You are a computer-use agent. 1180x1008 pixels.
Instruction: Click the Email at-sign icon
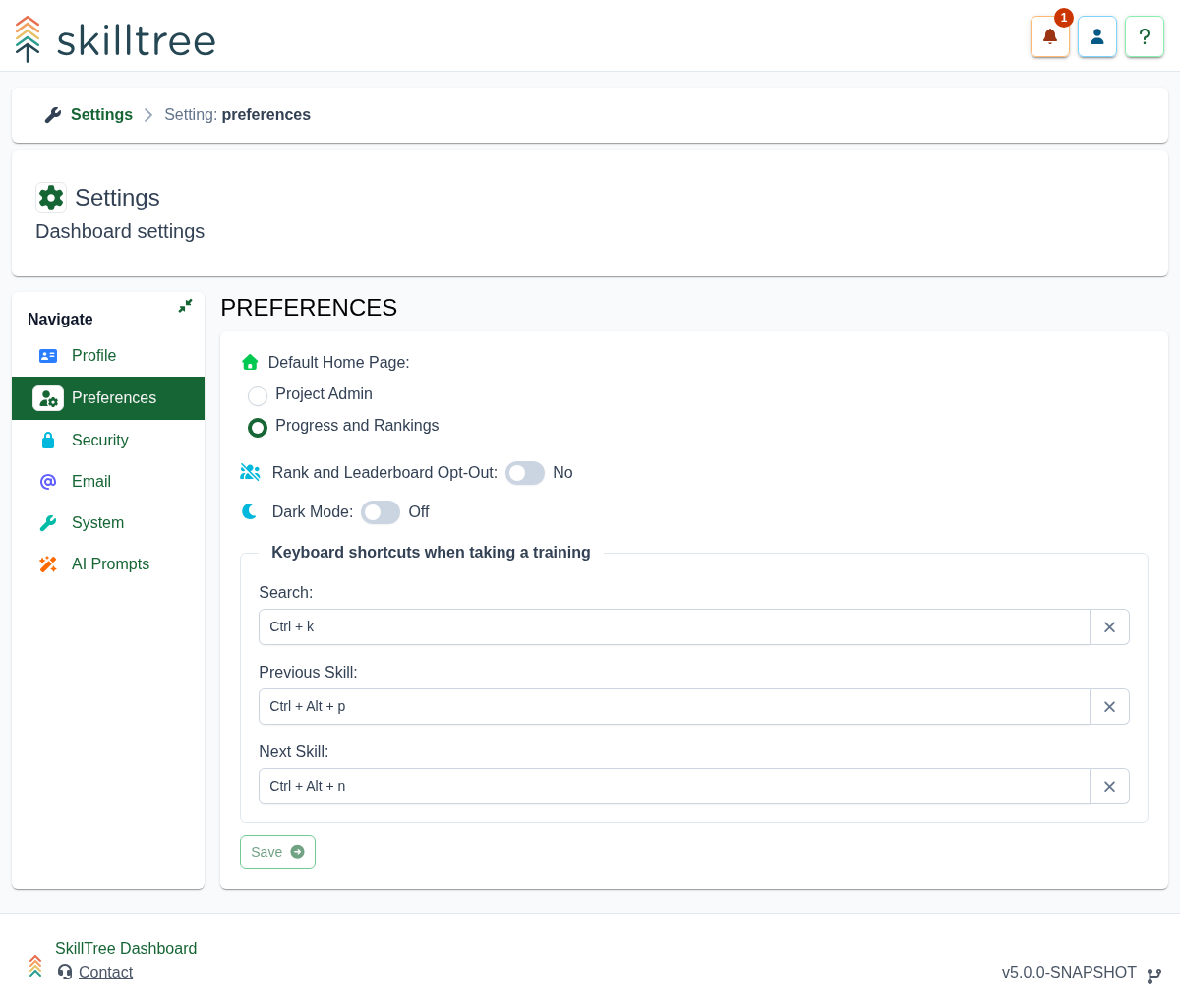(x=48, y=482)
